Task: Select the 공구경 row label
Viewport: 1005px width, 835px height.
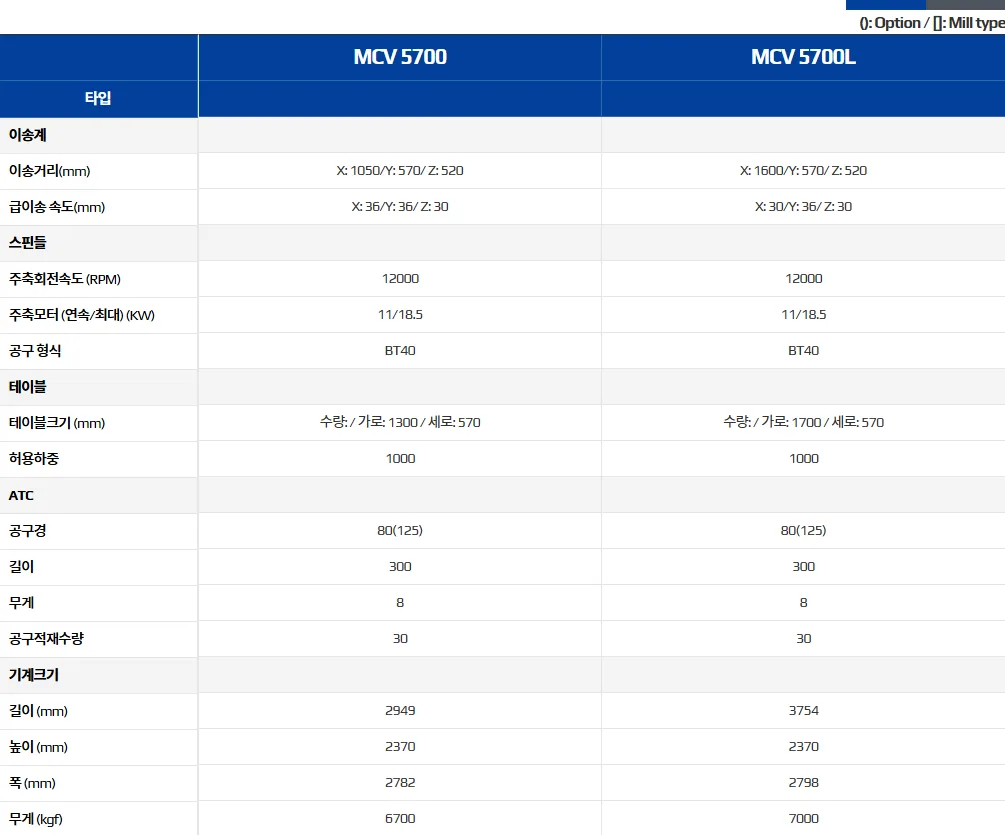Action: click(27, 531)
